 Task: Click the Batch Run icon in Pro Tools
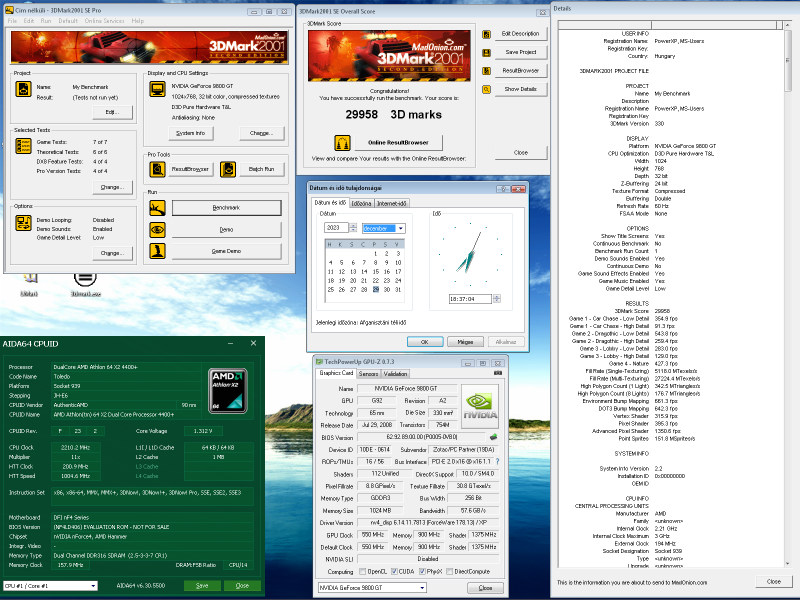coord(228,169)
